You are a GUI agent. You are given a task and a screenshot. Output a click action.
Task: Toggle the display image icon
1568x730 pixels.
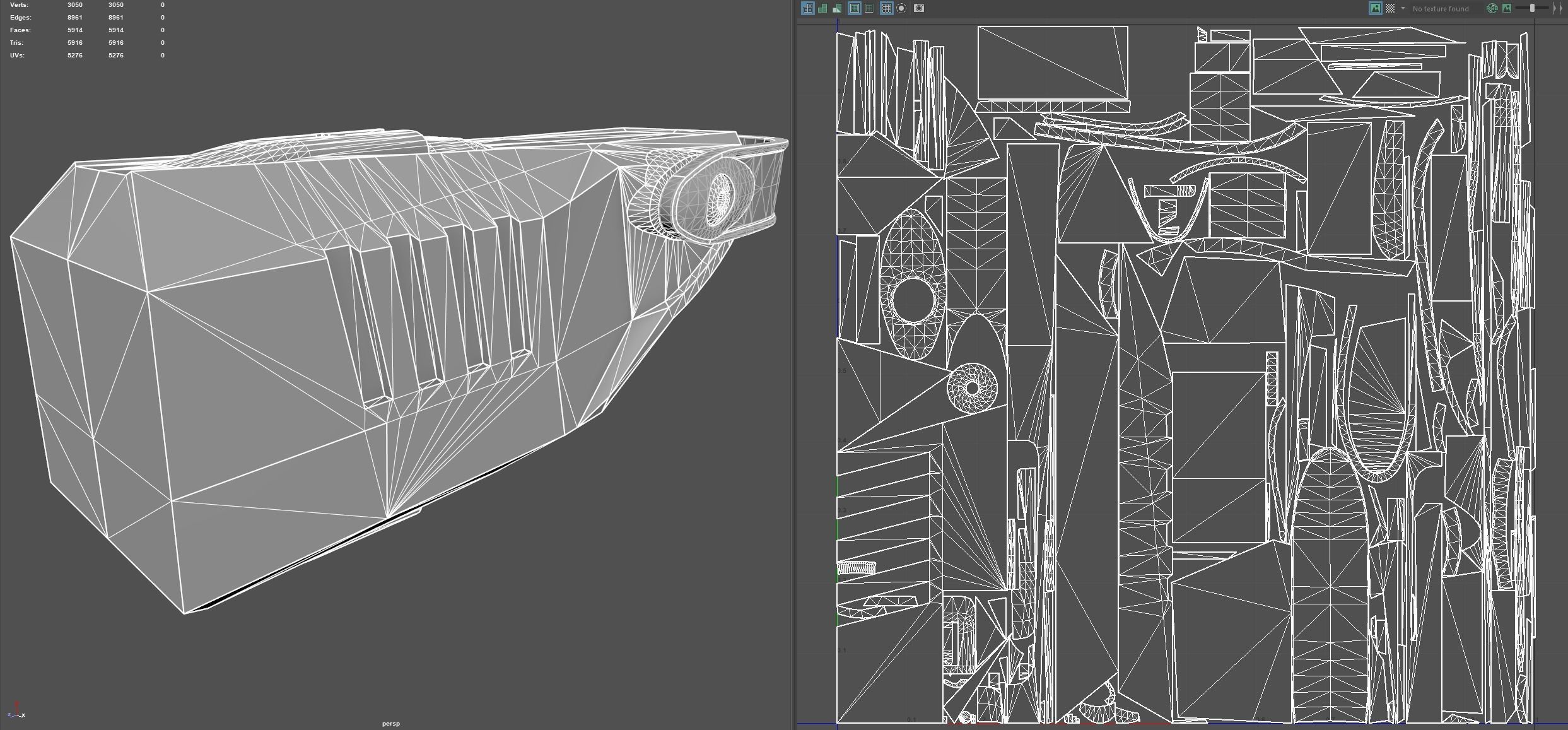[1375, 8]
